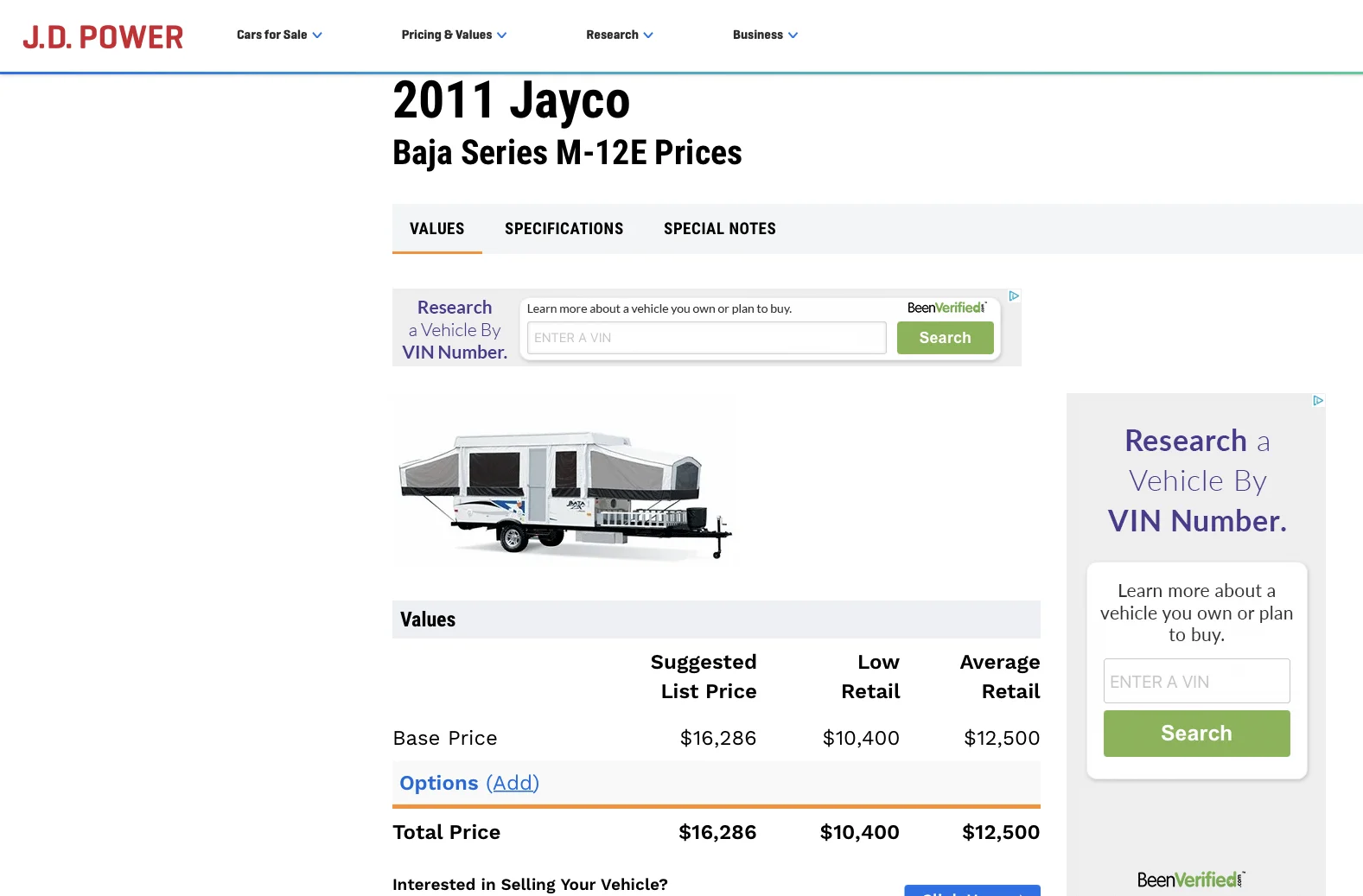Open the Research dropdown menu

point(619,35)
